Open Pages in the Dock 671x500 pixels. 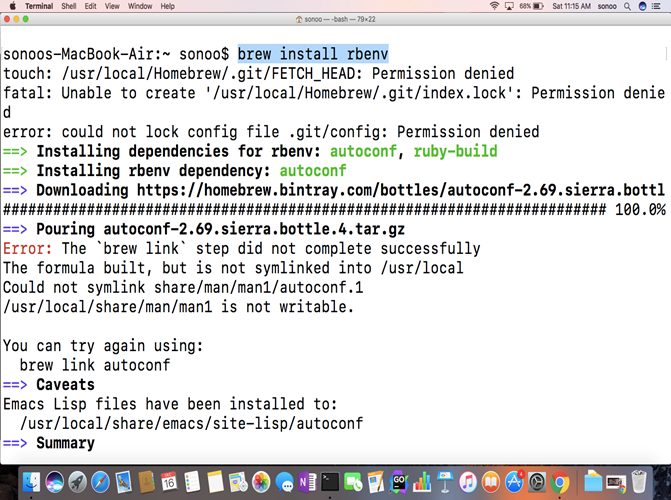(376, 482)
